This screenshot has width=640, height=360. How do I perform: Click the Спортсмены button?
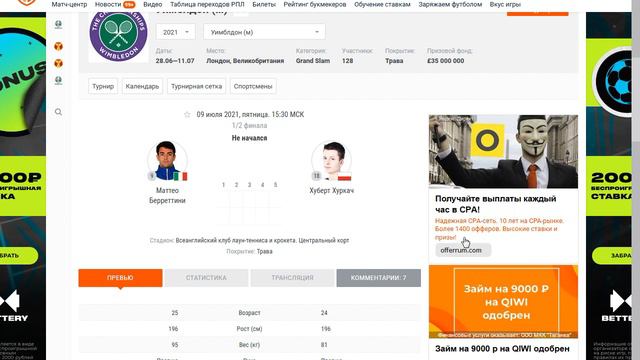point(253,86)
